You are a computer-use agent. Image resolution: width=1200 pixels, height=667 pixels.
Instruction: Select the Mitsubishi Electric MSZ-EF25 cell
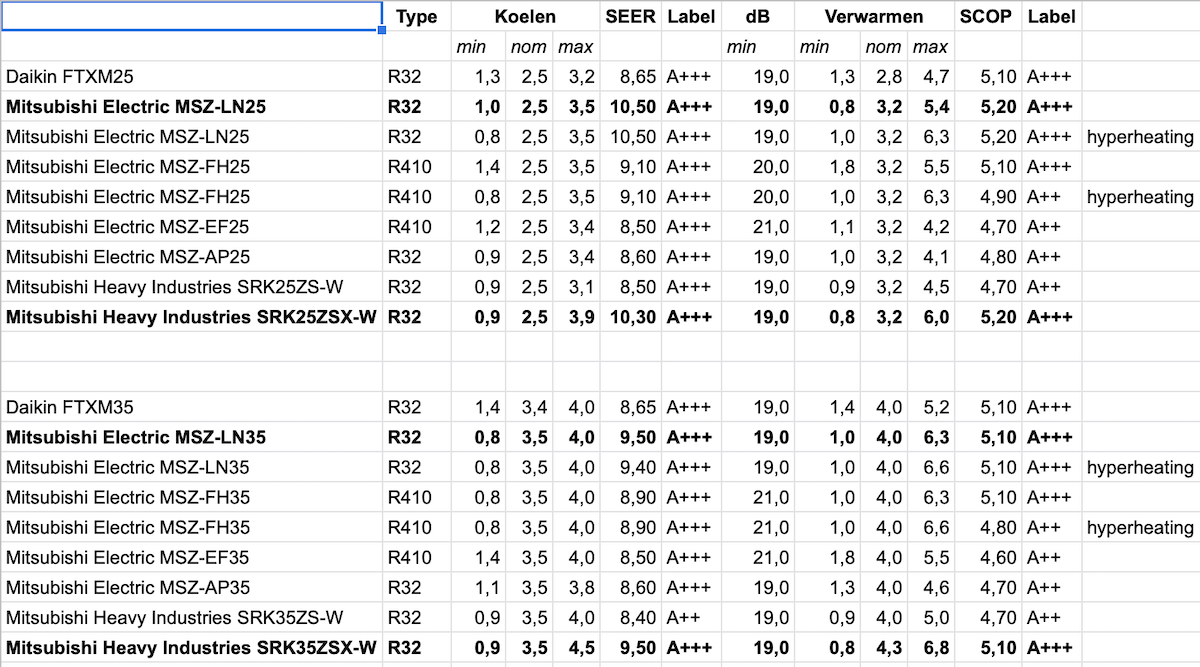coord(191,227)
